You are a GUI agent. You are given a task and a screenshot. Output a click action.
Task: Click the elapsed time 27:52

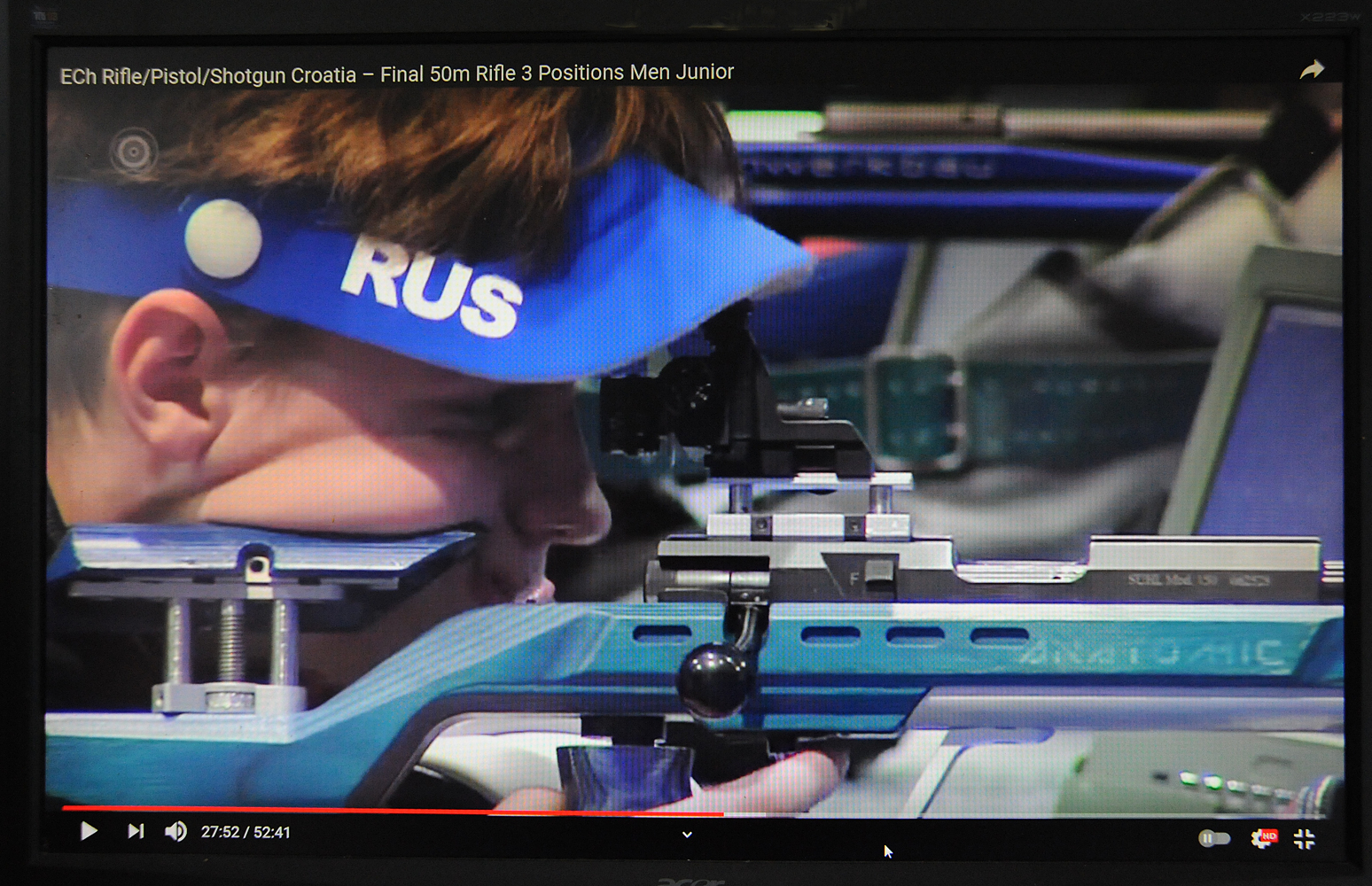220,832
